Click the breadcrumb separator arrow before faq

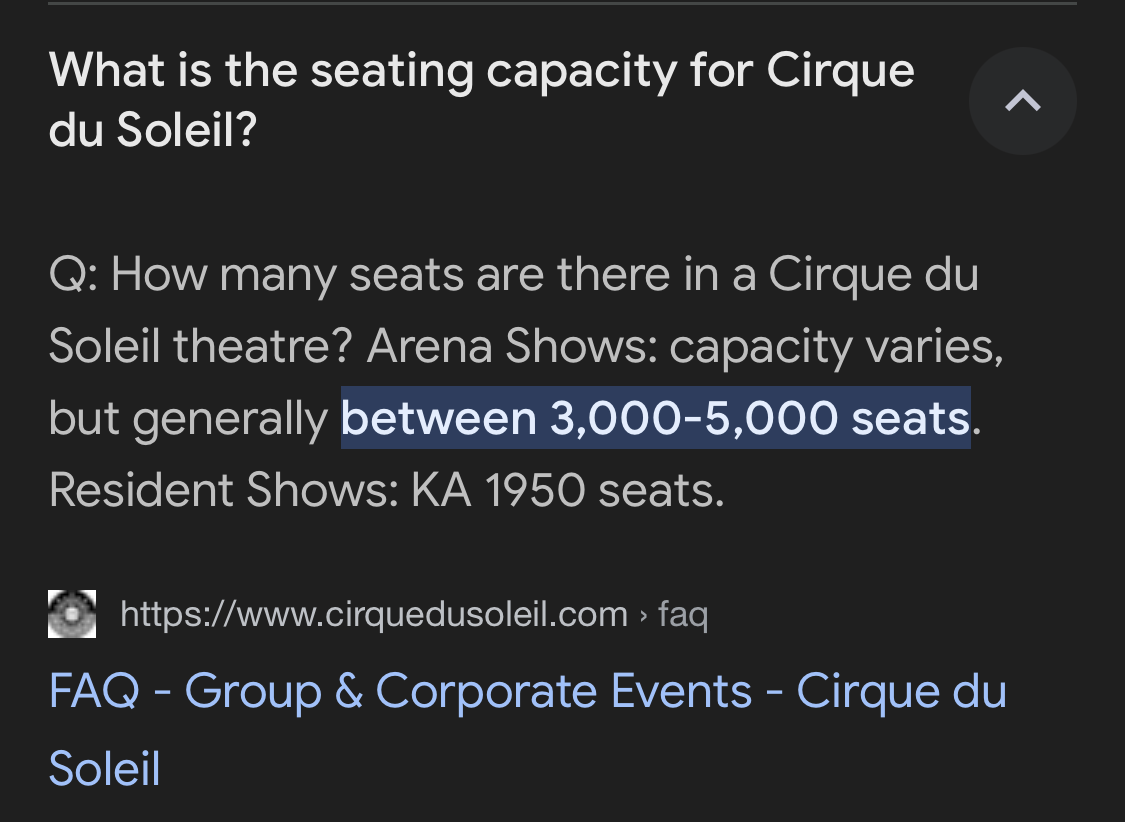coord(643,615)
